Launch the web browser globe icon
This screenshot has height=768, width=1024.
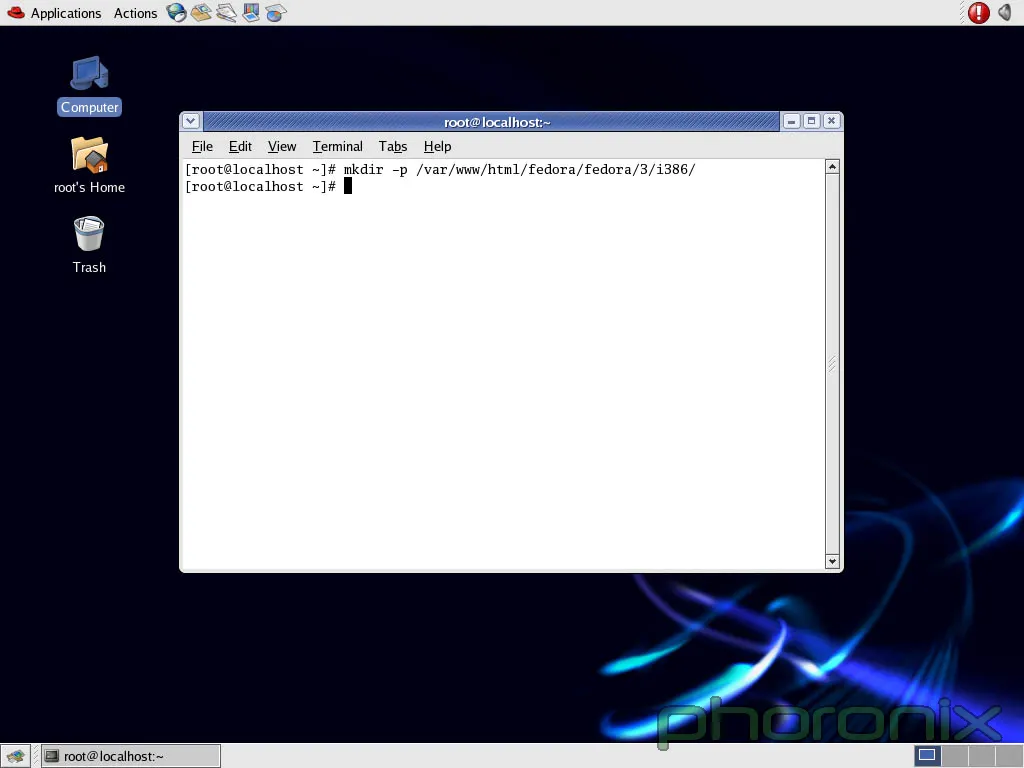pos(176,12)
